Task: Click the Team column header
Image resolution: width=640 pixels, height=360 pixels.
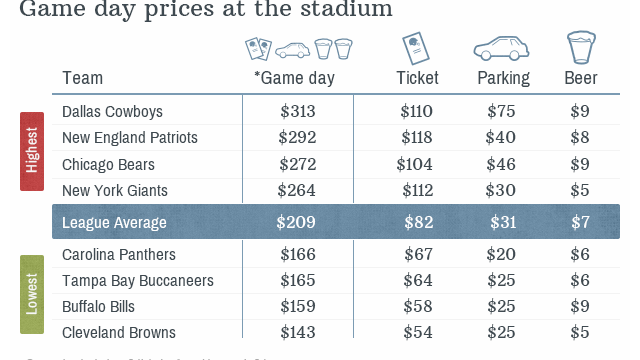Action: point(82,78)
